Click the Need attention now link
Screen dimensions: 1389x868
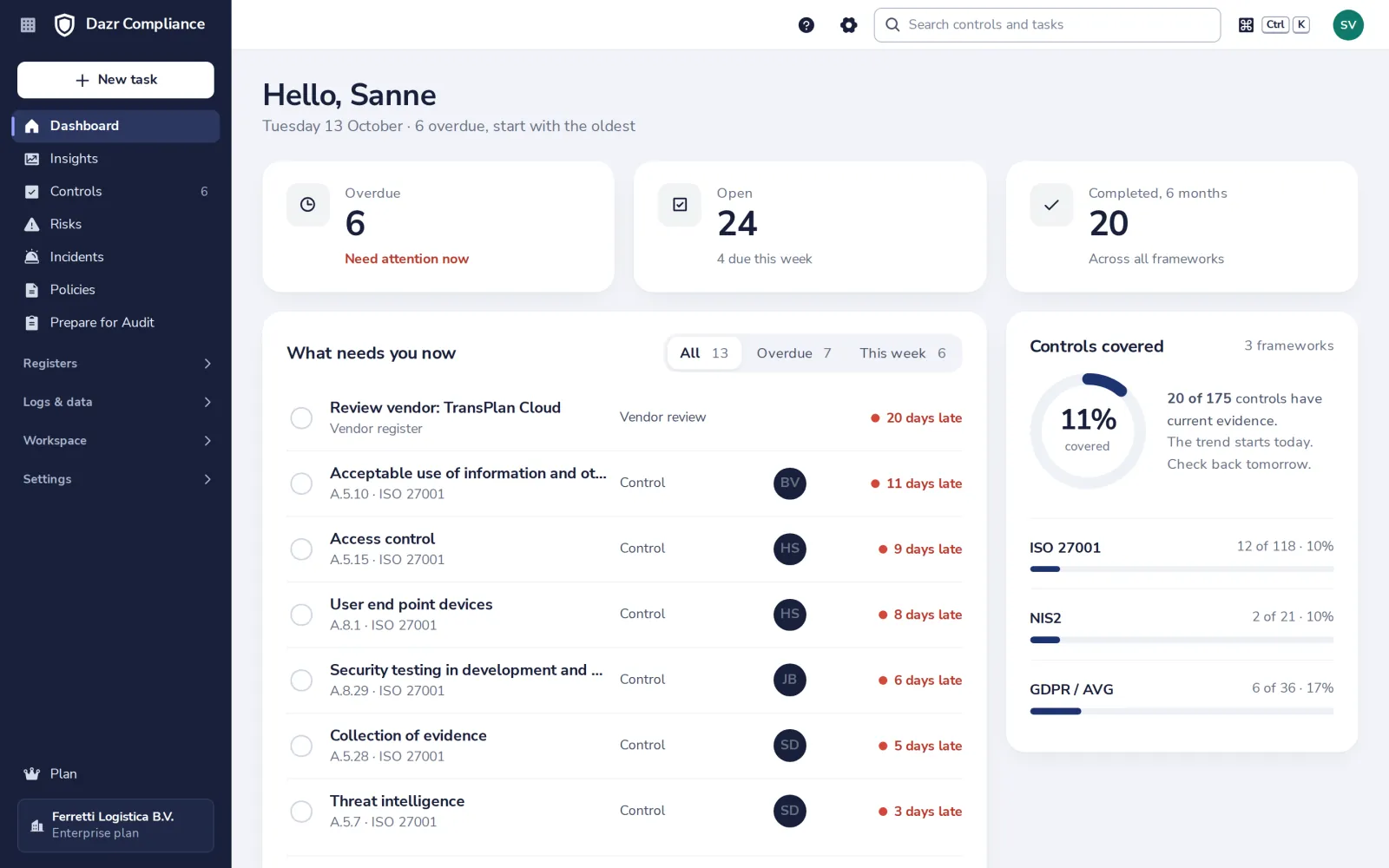coord(406,259)
